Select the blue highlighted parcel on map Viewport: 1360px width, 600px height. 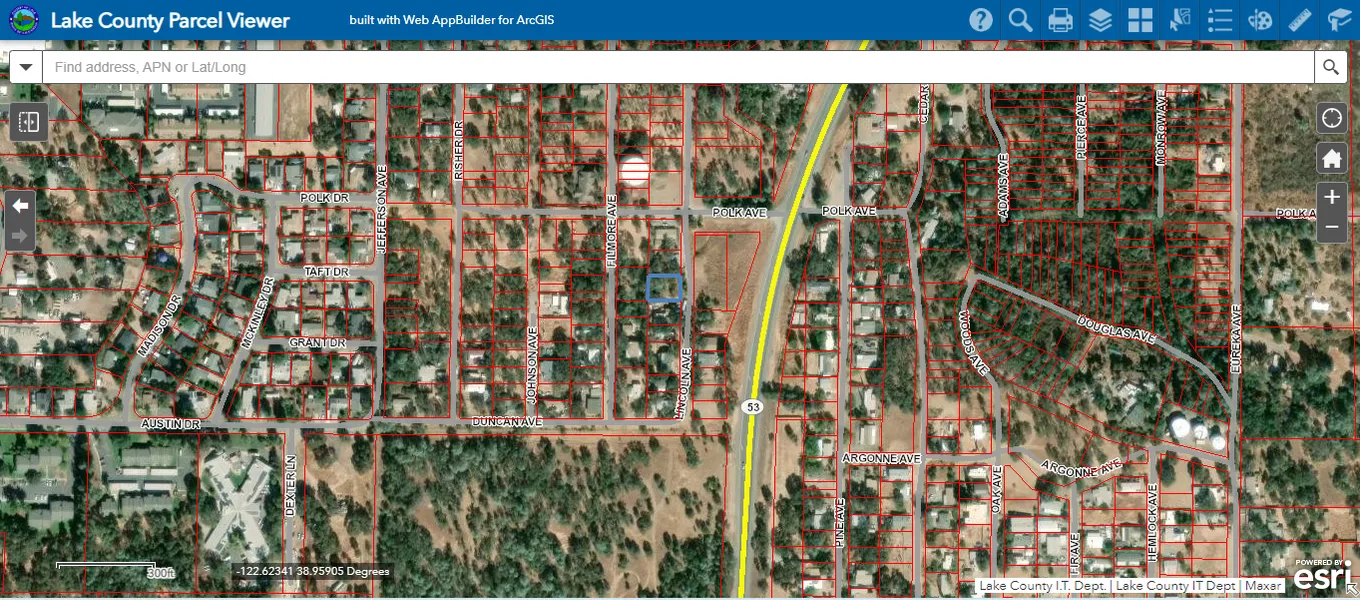665,288
